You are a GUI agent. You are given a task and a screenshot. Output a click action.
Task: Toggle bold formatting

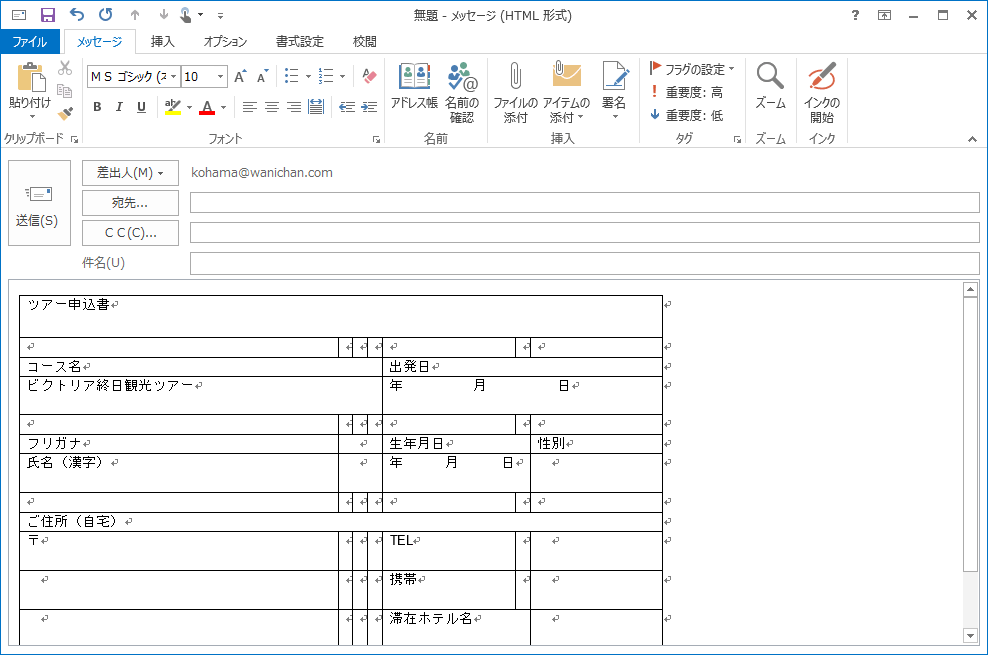click(97, 107)
